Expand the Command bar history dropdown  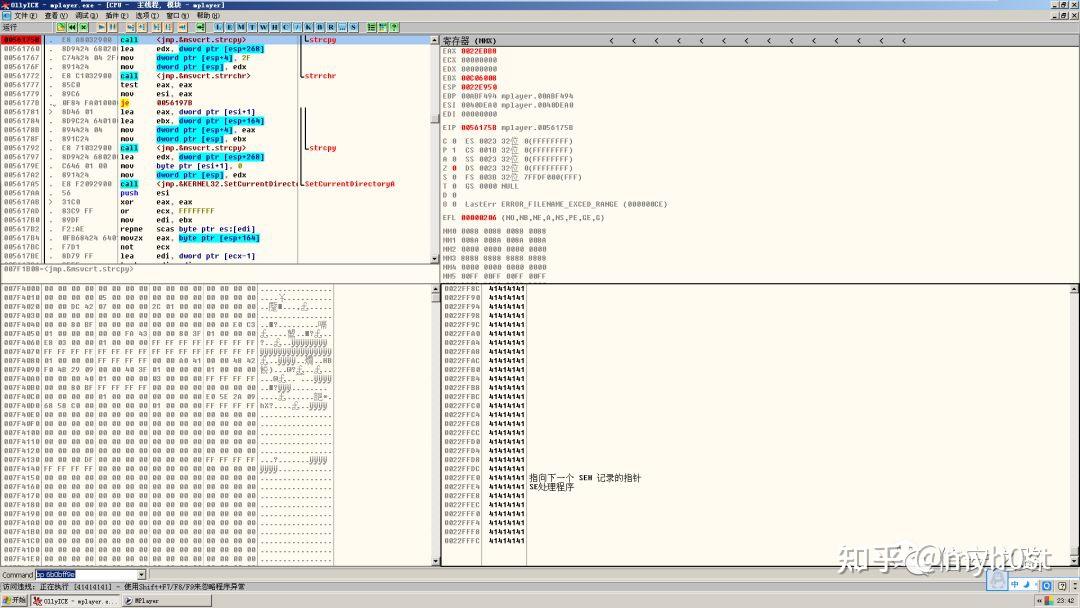141,575
